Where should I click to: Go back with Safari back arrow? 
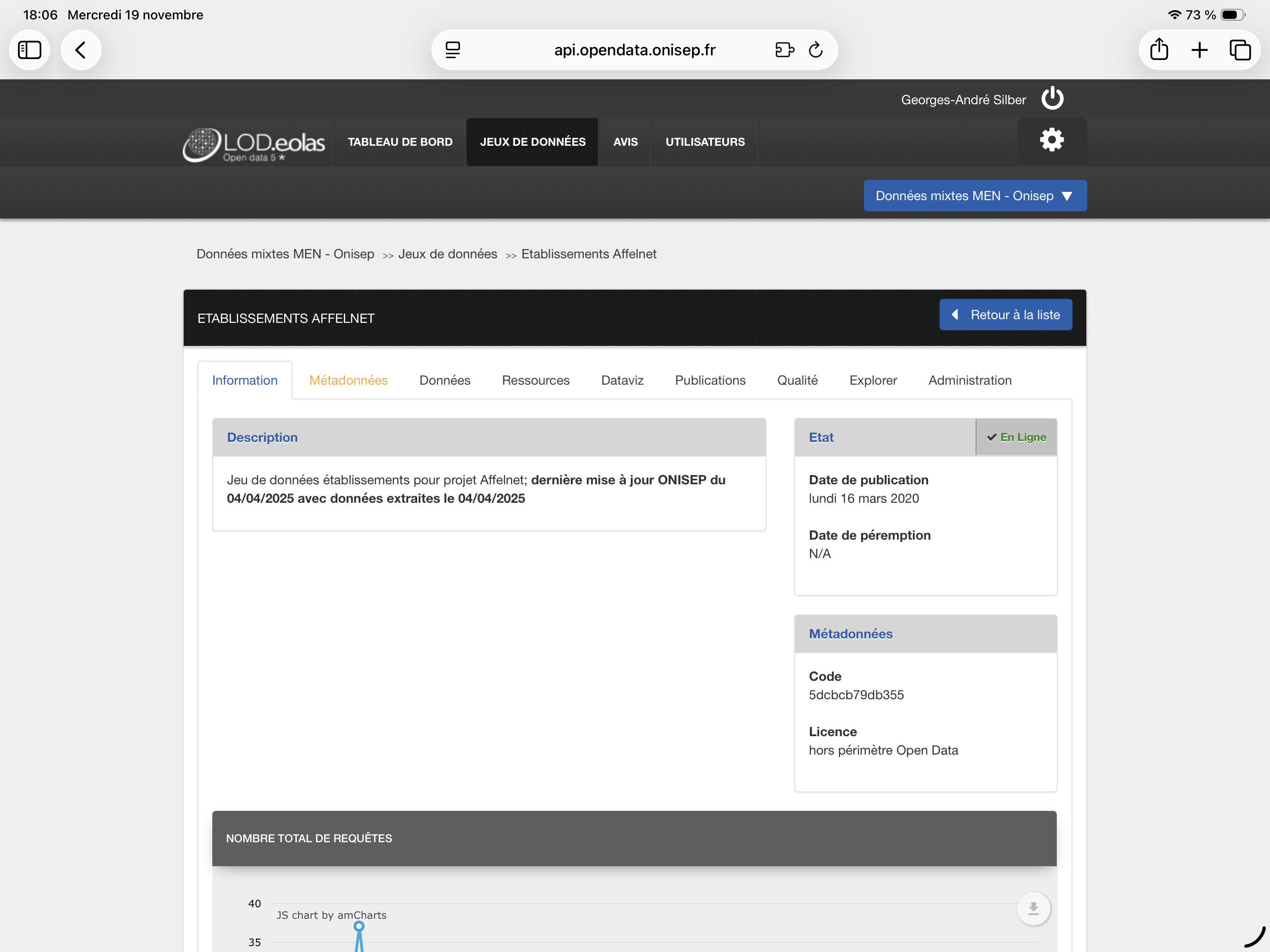pyautogui.click(x=81, y=50)
